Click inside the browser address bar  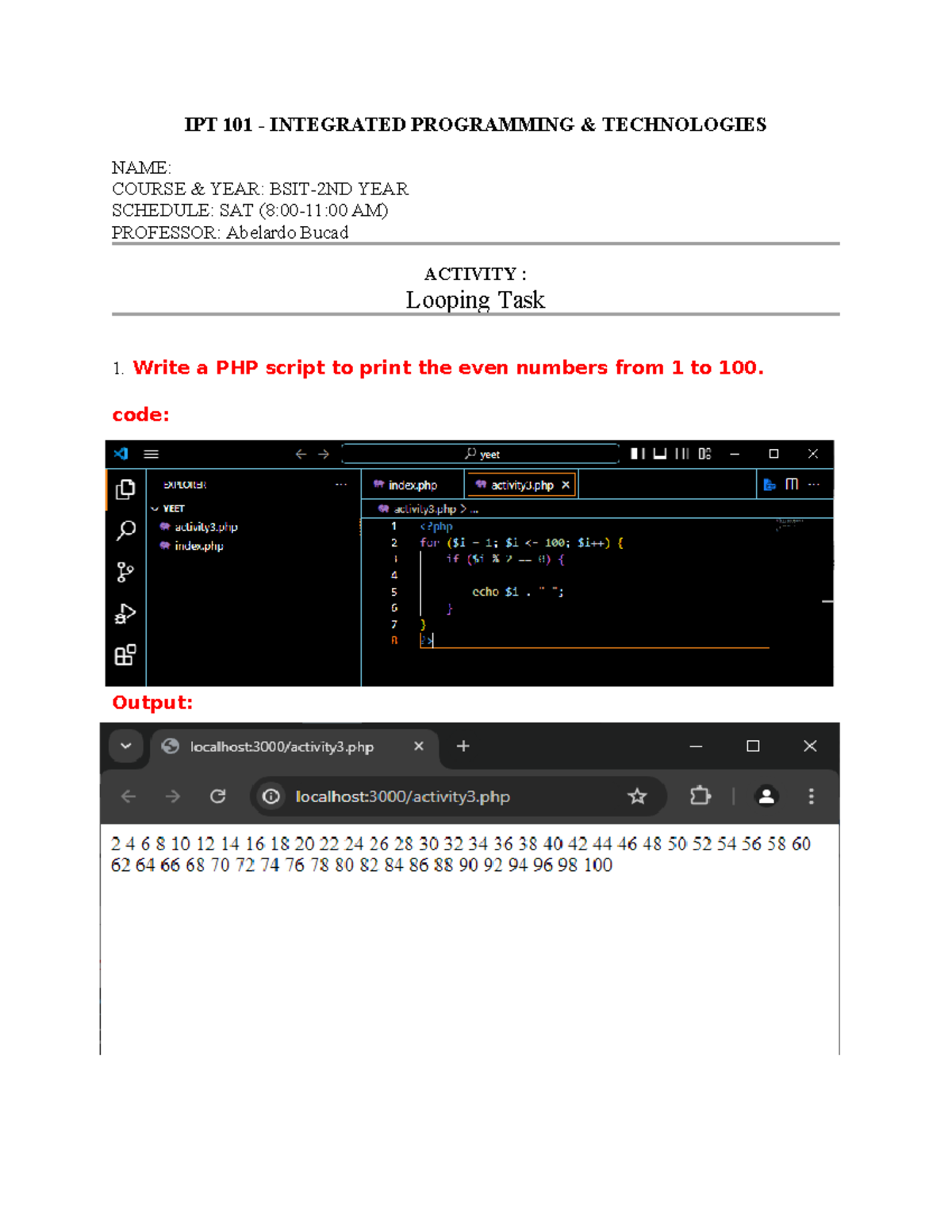(x=413, y=794)
